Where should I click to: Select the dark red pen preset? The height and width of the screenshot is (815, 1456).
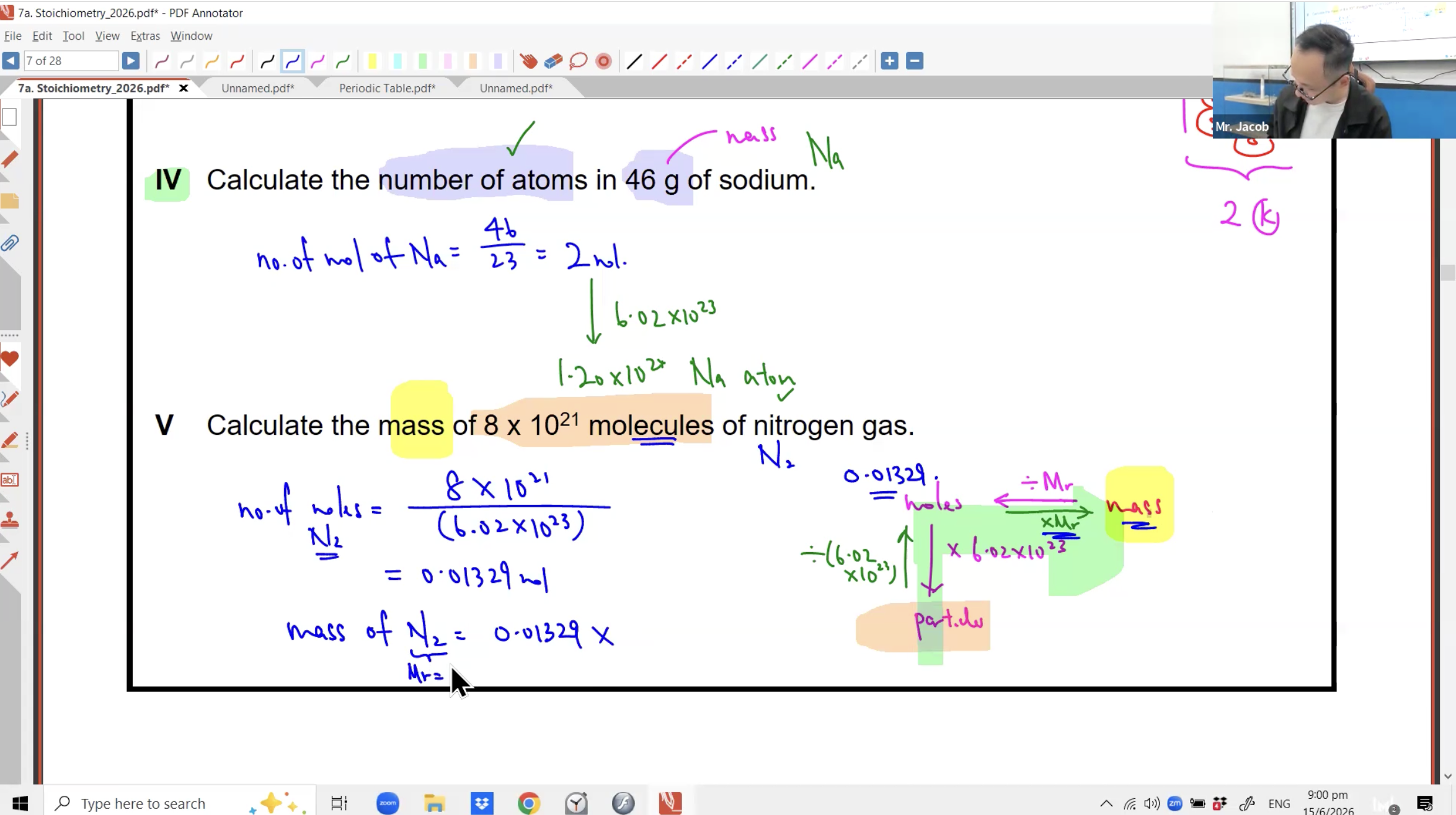pyautogui.click(x=162, y=61)
